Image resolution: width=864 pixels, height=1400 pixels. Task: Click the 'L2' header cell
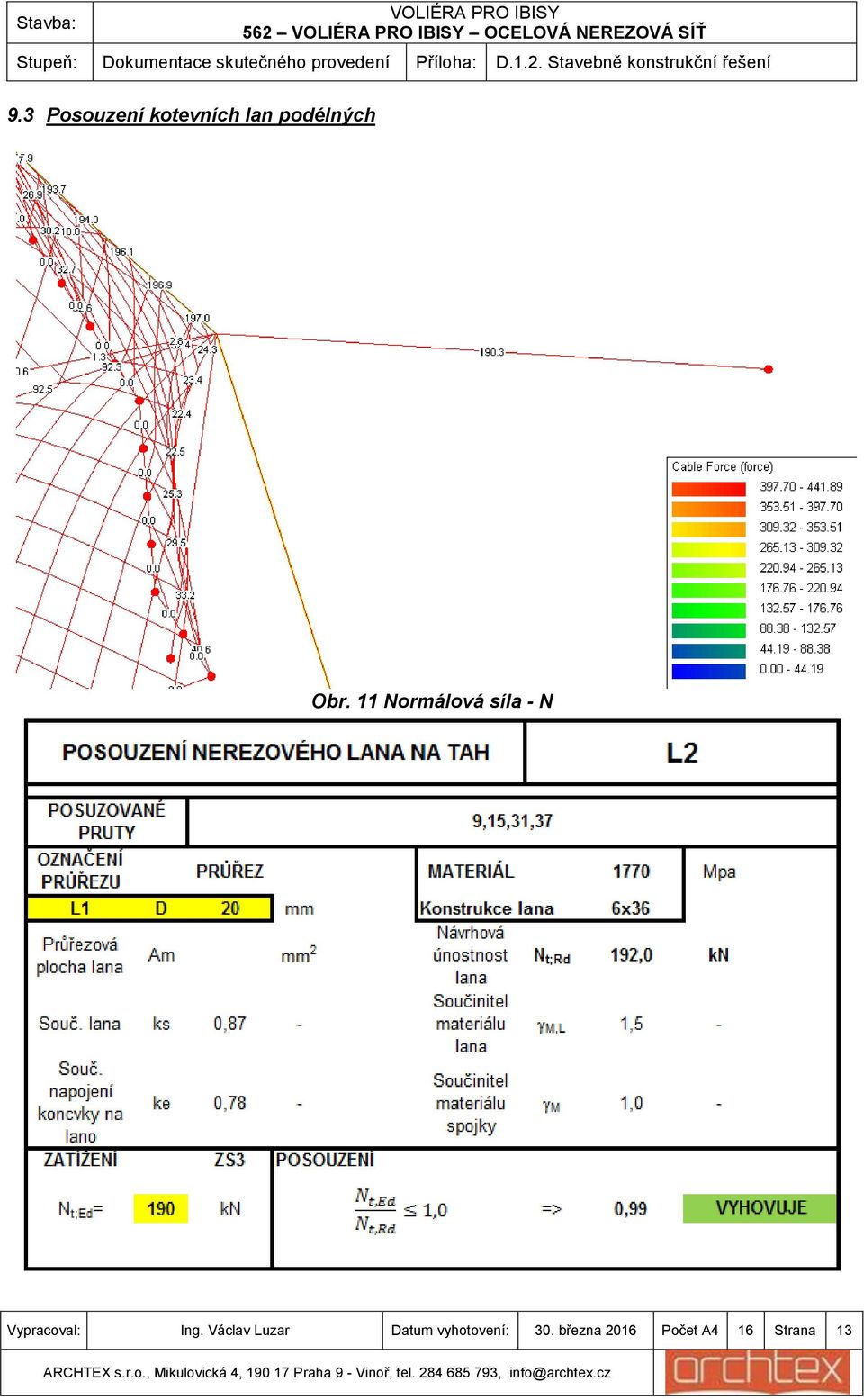(x=682, y=753)
